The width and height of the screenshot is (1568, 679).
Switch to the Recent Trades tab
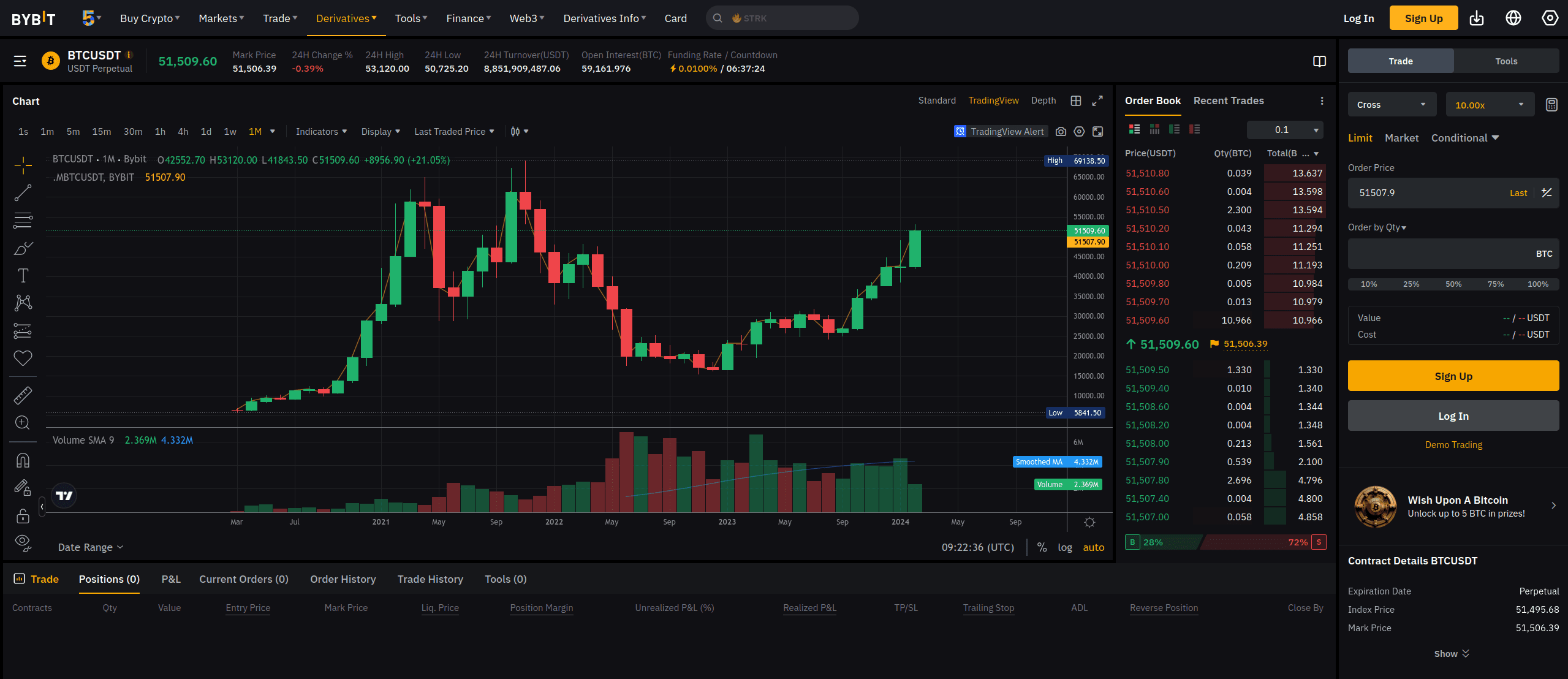coord(1228,101)
